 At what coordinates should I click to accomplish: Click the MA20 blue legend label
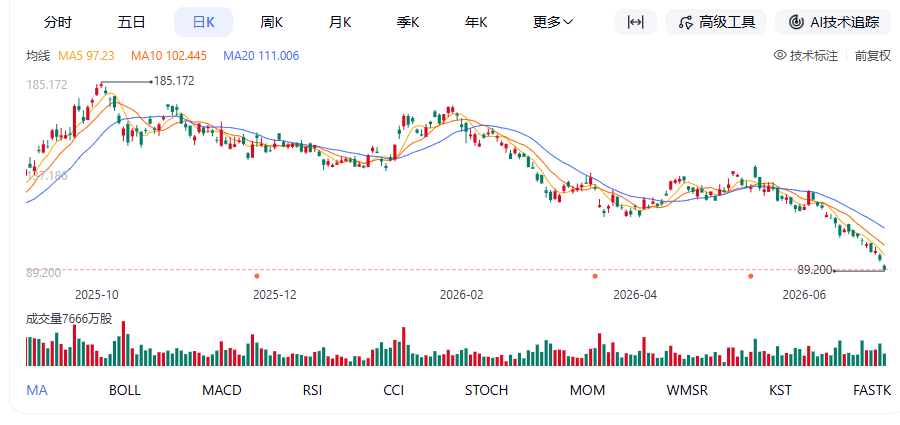click(261, 56)
